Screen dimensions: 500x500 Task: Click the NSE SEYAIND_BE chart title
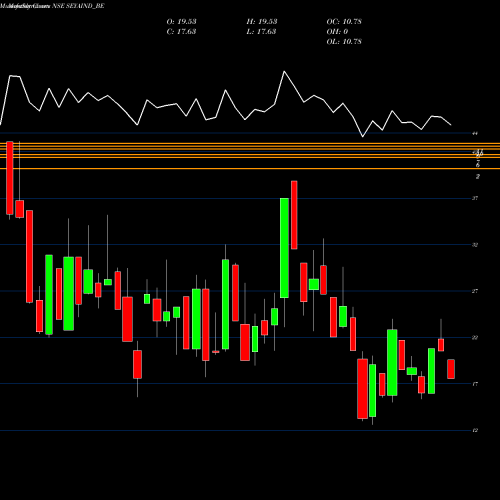coord(78,6)
